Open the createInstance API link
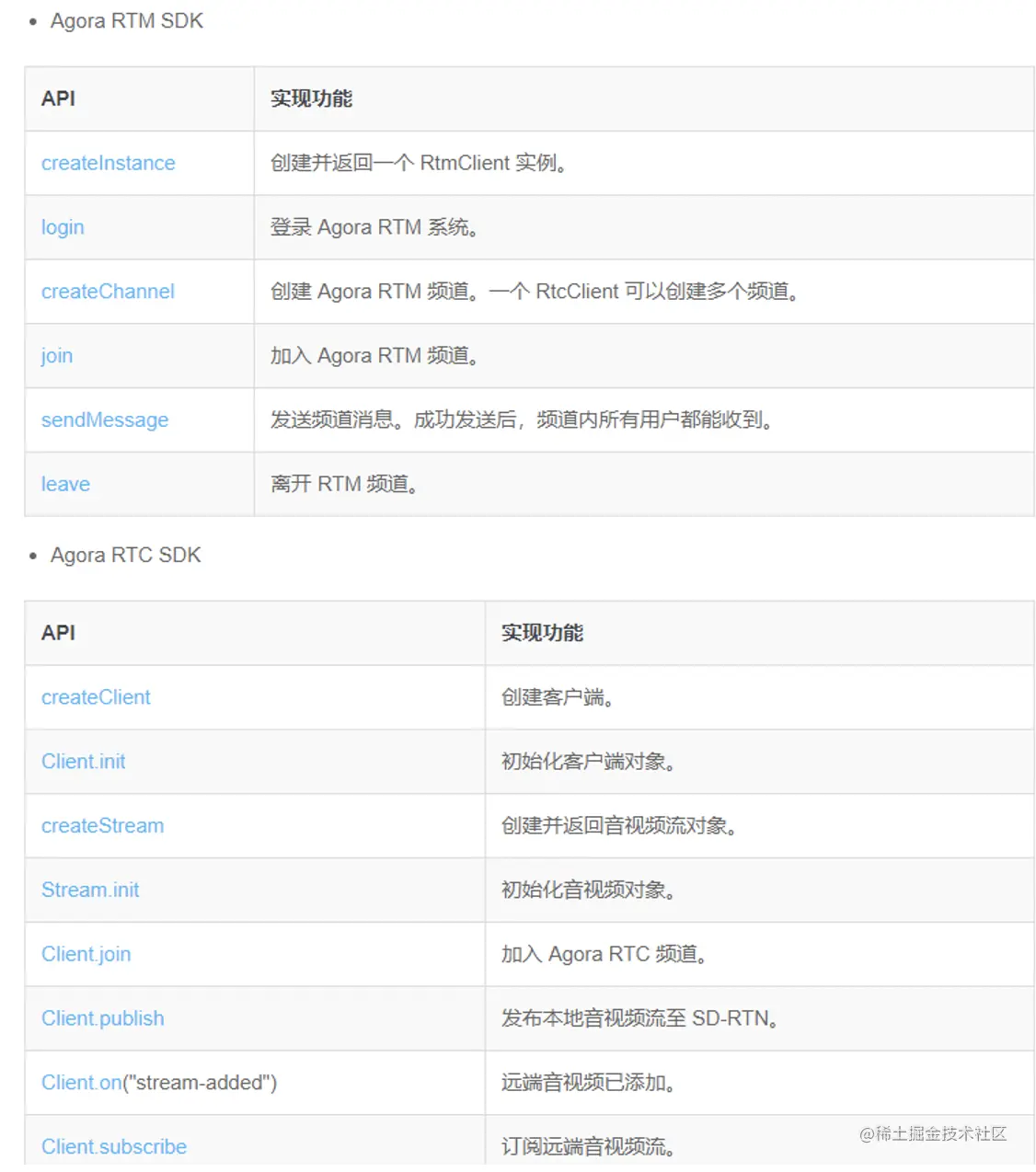 pos(108,163)
